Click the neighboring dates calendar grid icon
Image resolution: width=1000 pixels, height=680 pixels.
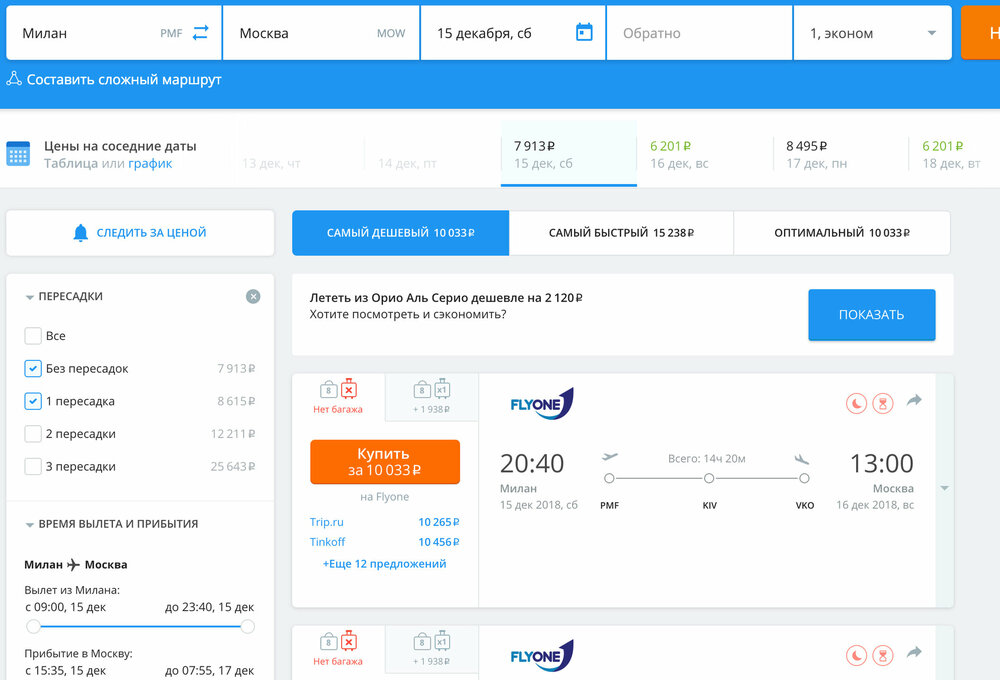click(18, 154)
